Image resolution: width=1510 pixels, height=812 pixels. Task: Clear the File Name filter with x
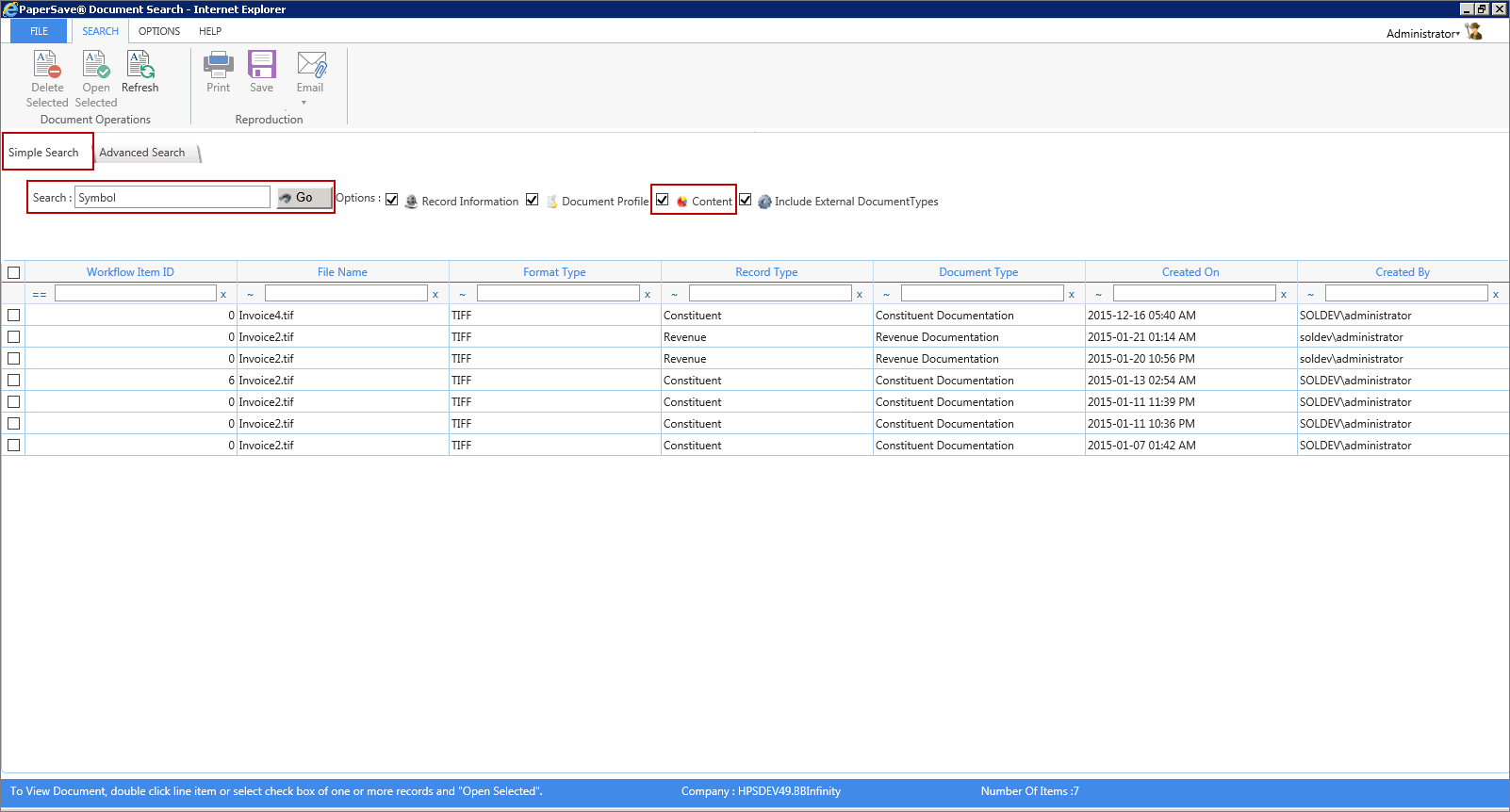coord(435,295)
